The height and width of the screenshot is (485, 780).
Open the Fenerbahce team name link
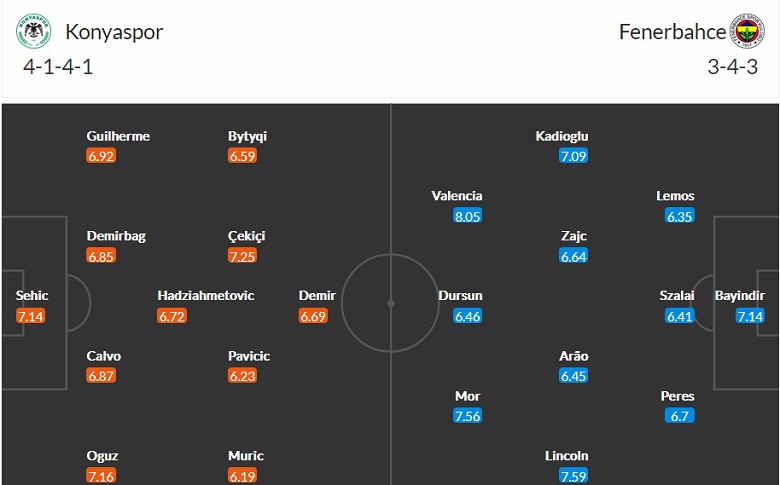tap(672, 32)
